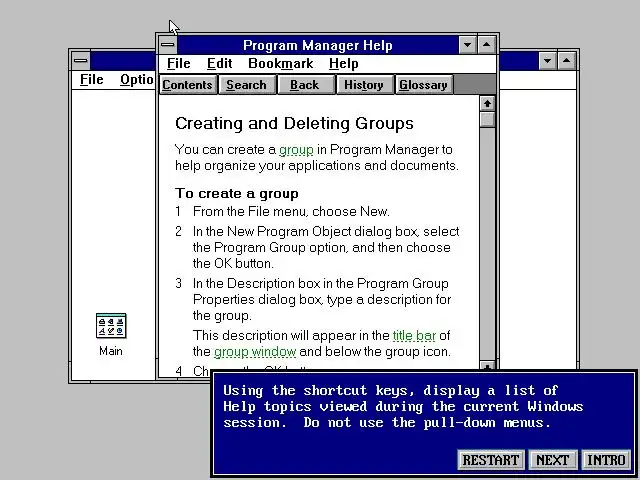Minimize the Program Manager window behind

coord(547,61)
